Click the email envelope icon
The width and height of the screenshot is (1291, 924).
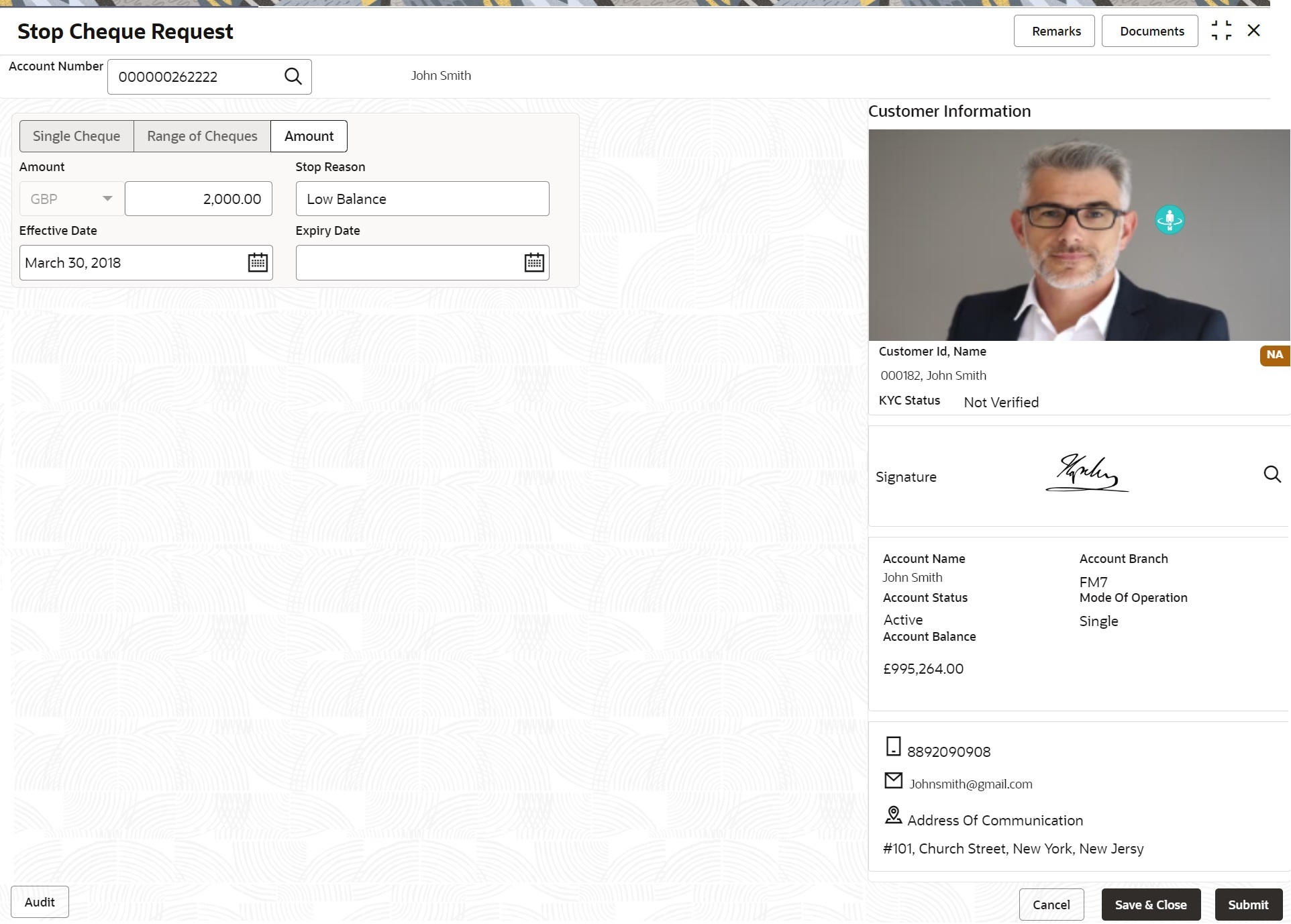click(893, 780)
